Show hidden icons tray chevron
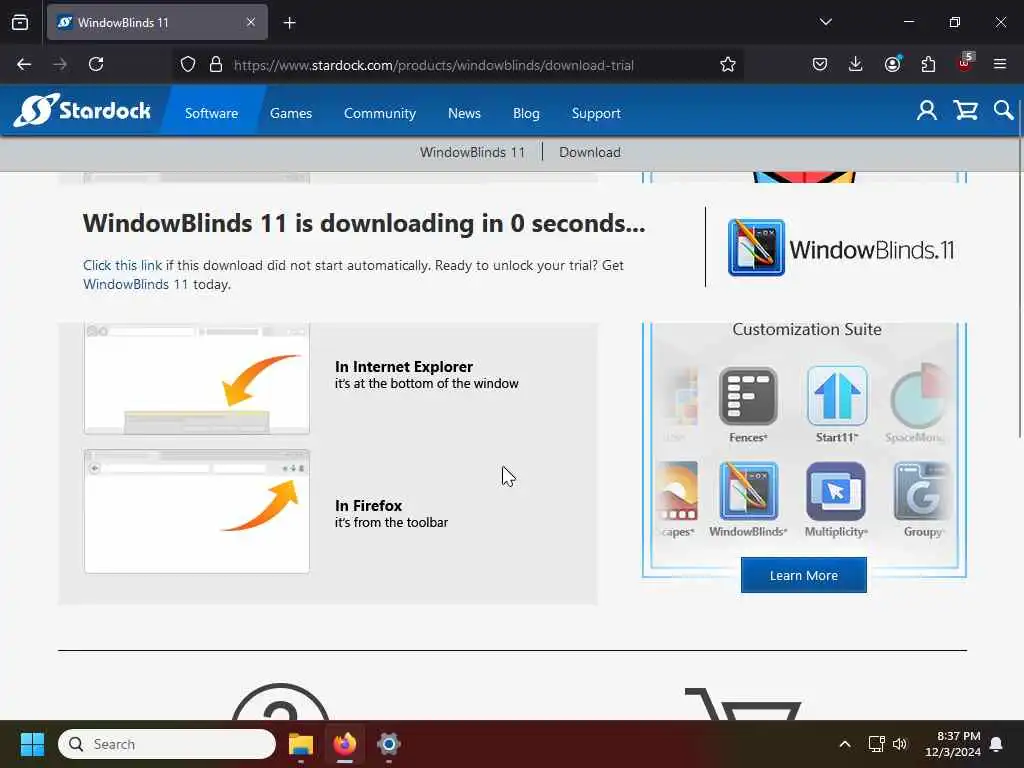The height and width of the screenshot is (768, 1024). point(844,744)
